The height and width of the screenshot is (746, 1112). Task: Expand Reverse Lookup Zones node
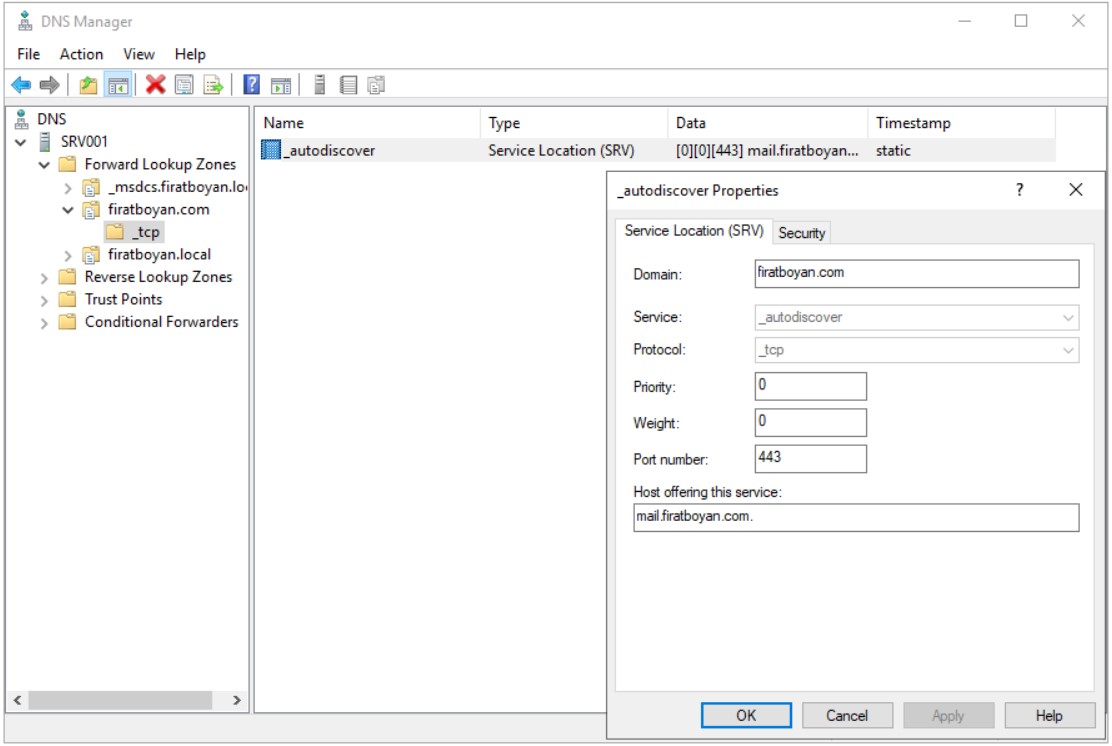point(44,278)
